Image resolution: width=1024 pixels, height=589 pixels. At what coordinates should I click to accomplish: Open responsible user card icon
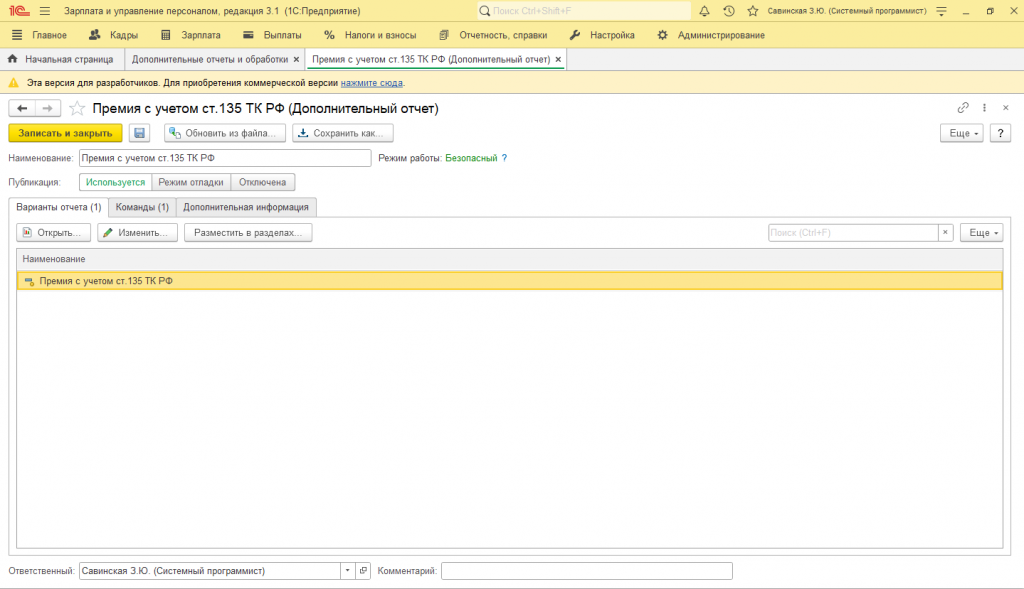click(363, 571)
